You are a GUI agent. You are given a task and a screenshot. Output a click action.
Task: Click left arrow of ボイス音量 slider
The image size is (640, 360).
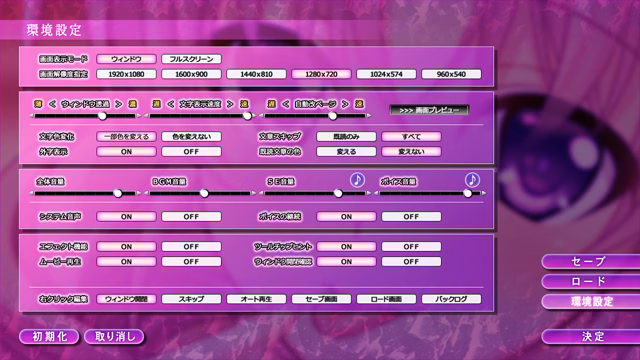pos(376,193)
